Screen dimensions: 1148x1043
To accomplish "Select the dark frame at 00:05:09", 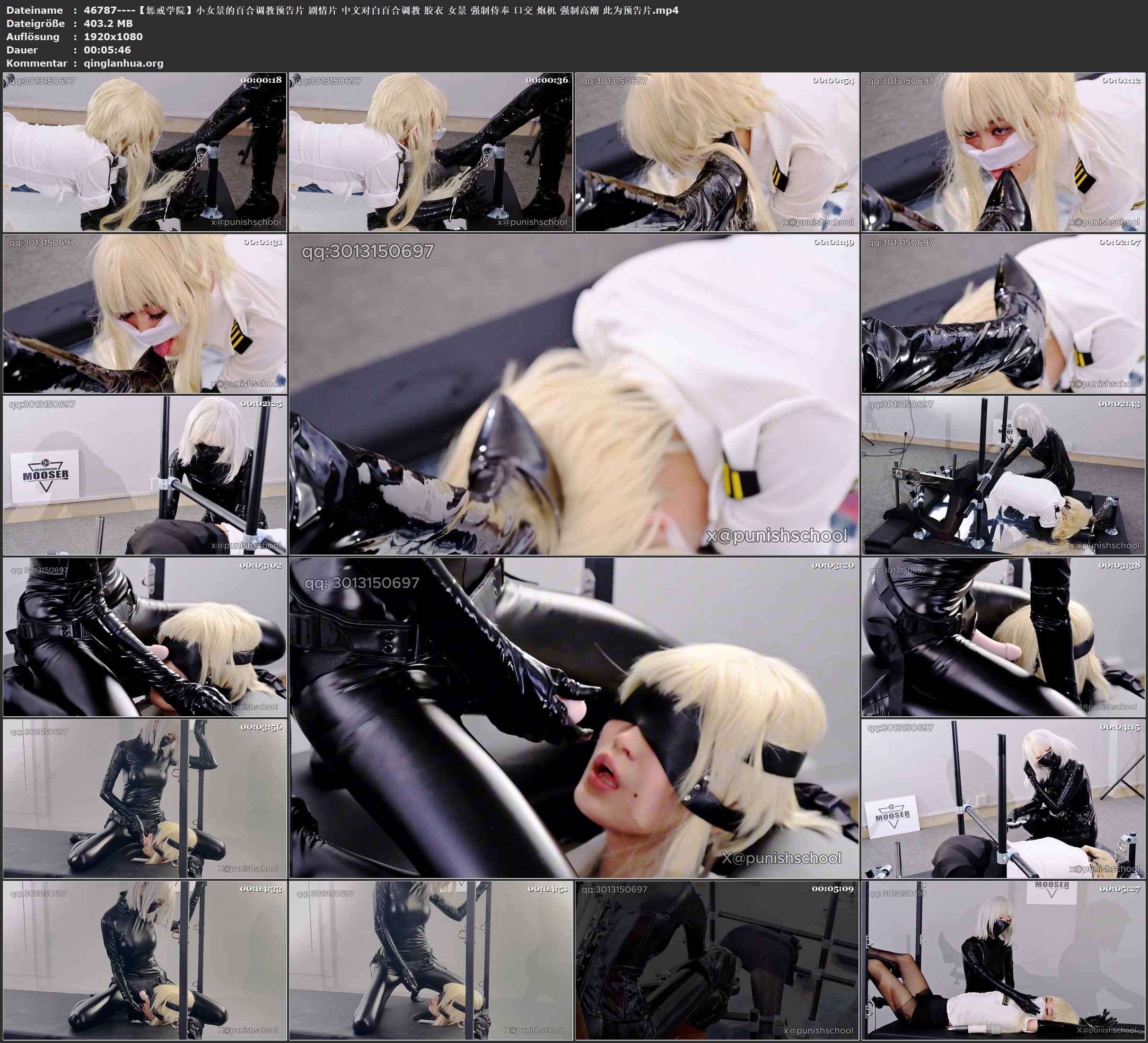I will [717, 960].
